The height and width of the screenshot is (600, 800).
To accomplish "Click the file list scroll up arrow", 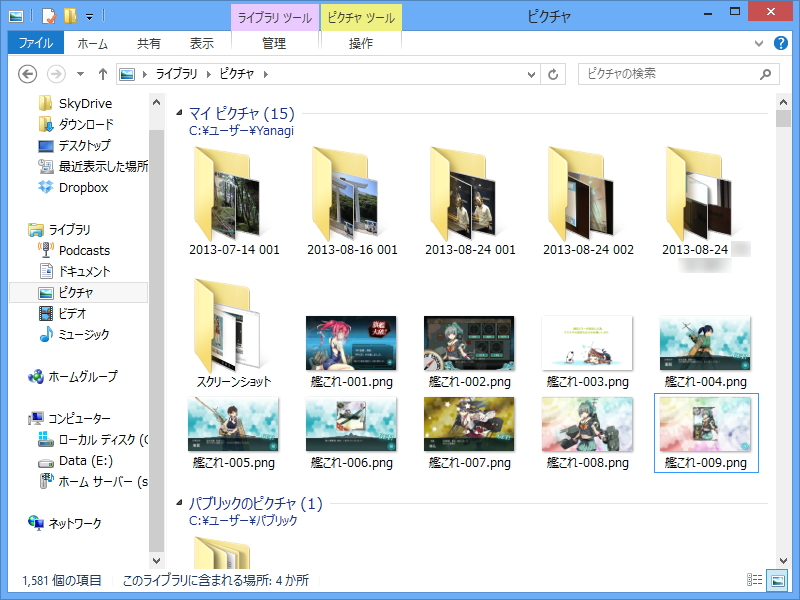I will 783,102.
